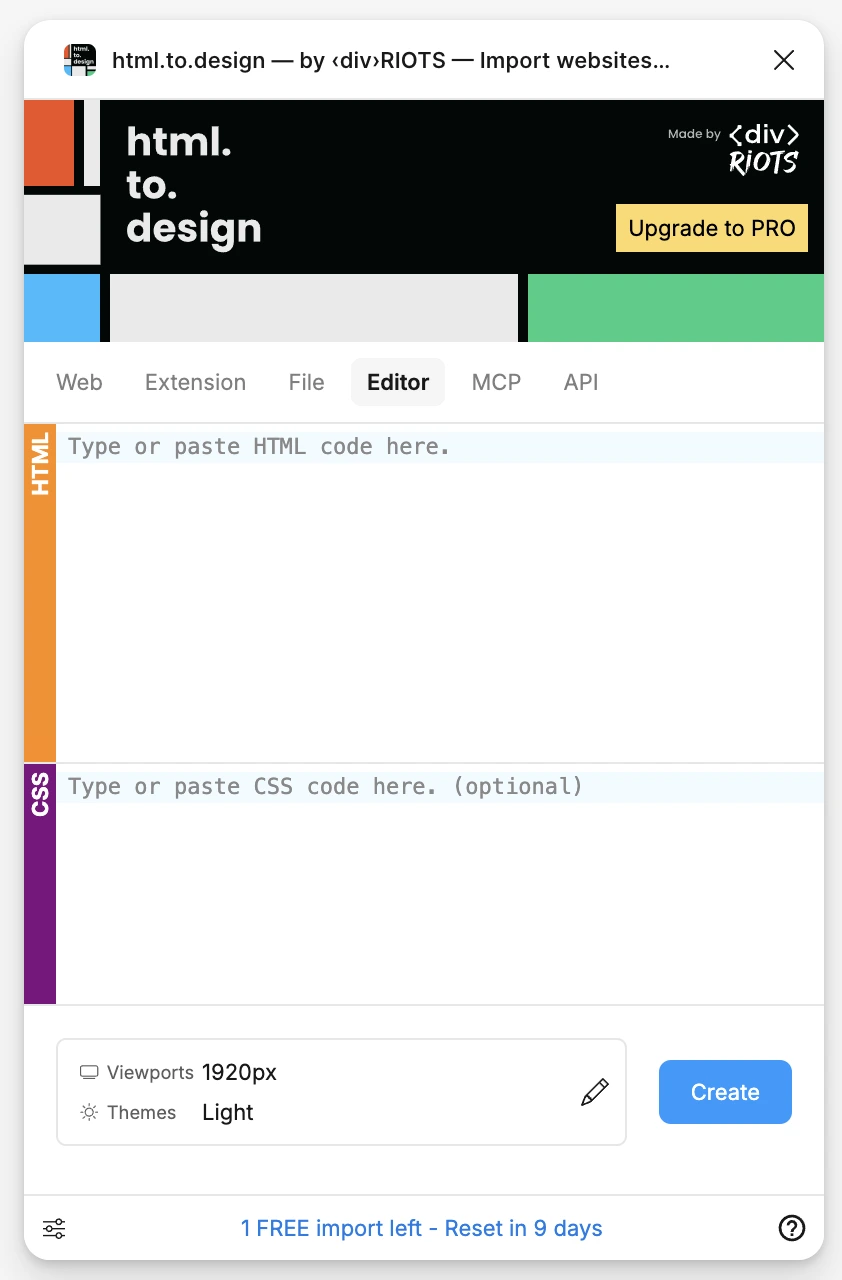Viewport: 842px width, 1280px height.
Task: Open settings sliders icon at bottom left
Action: pos(54,1228)
